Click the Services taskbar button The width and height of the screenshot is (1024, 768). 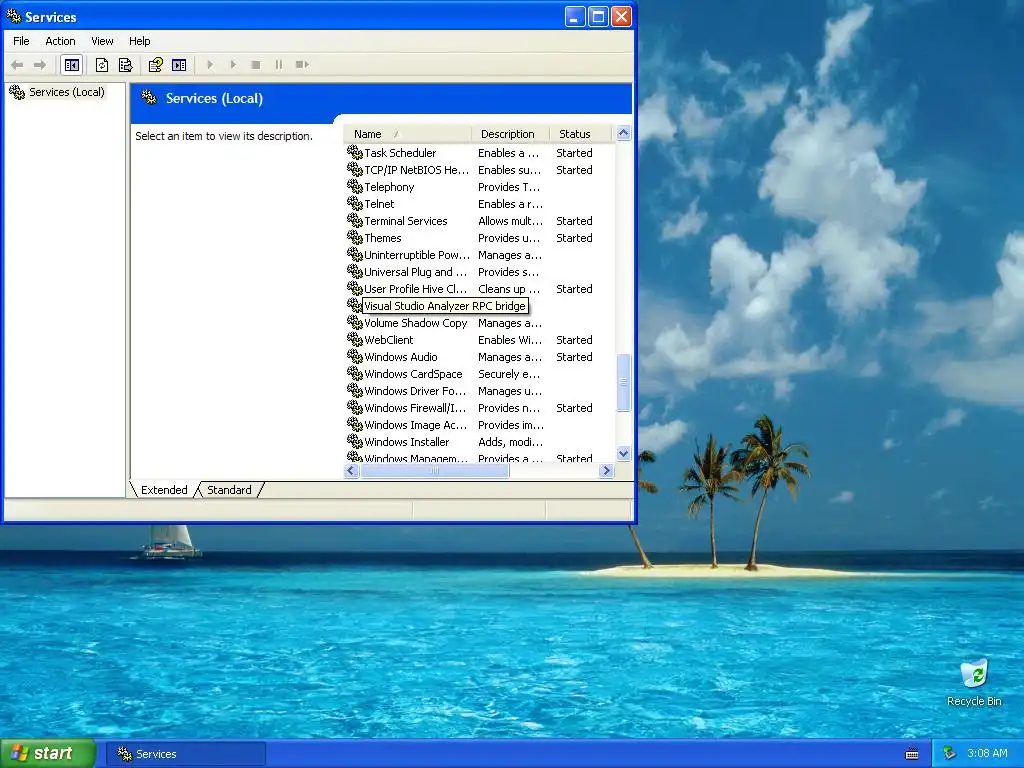[x=186, y=754]
